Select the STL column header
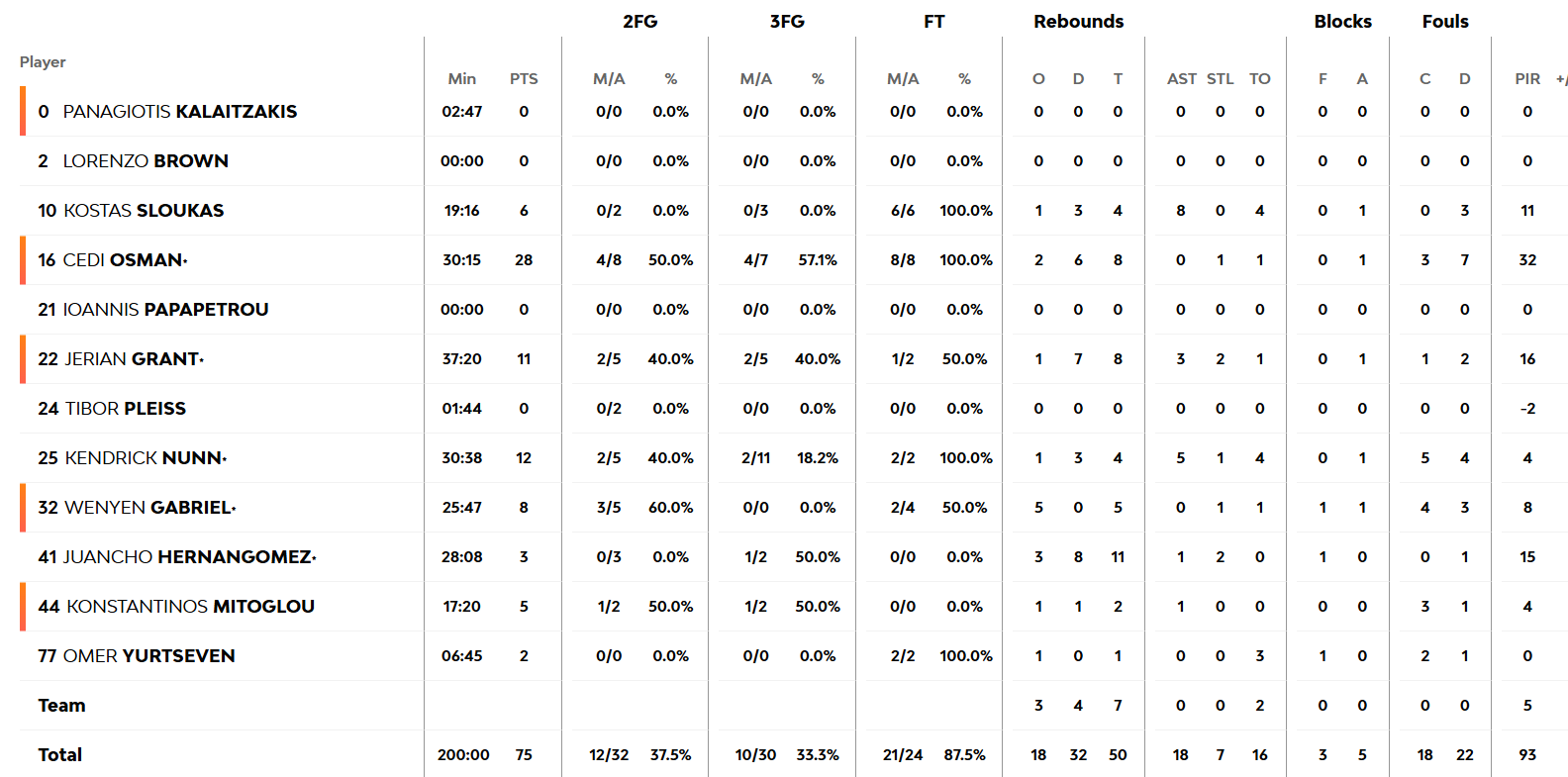Viewport: 1568px width, 777px height. coord(1220,79)
